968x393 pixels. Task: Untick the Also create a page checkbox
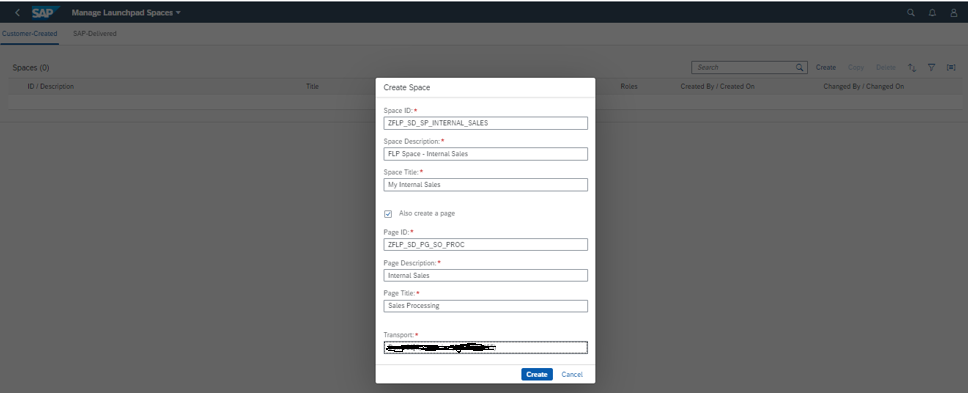pos(388,214)
